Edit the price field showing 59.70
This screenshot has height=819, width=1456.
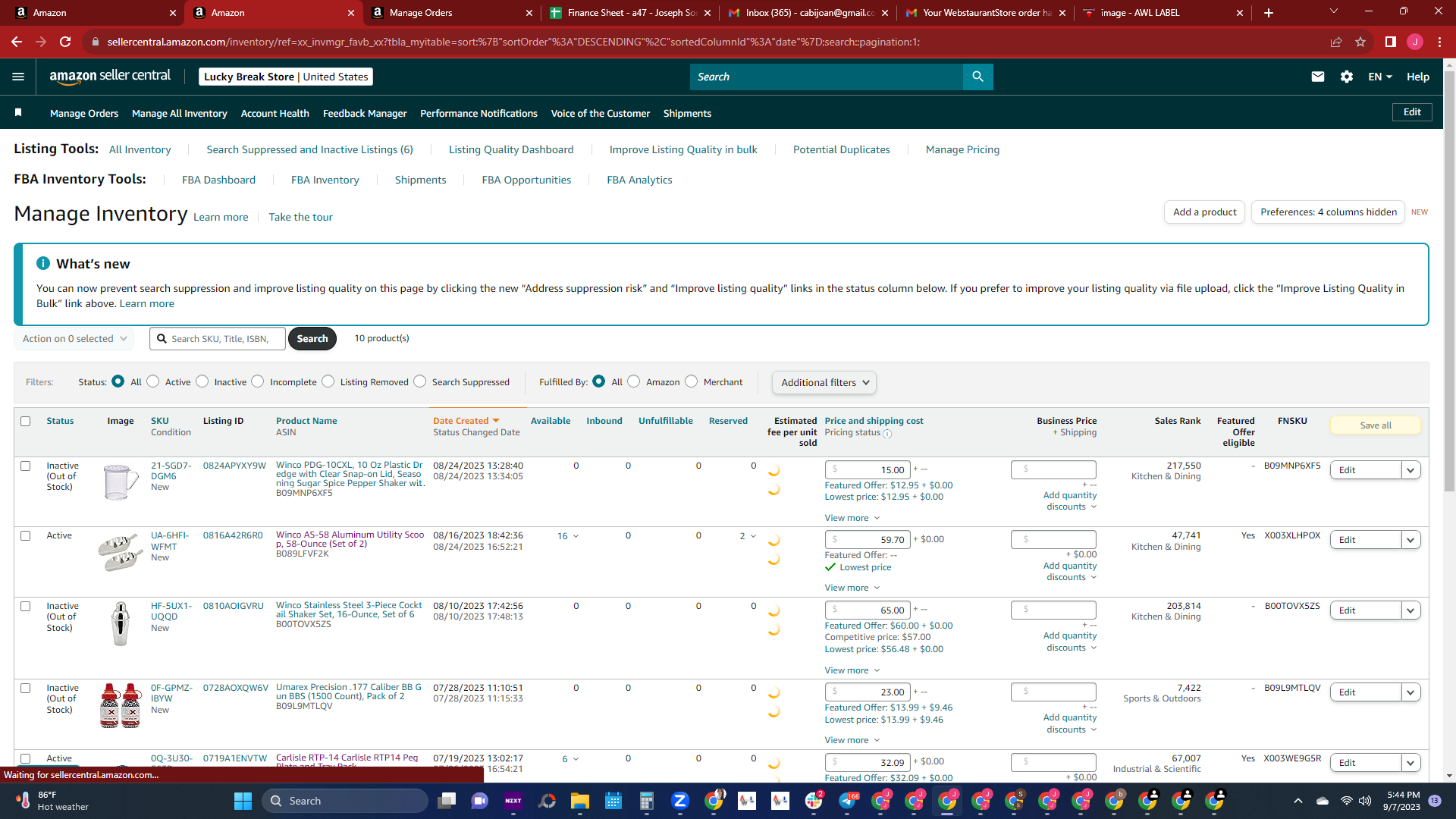tap(868, 540)
